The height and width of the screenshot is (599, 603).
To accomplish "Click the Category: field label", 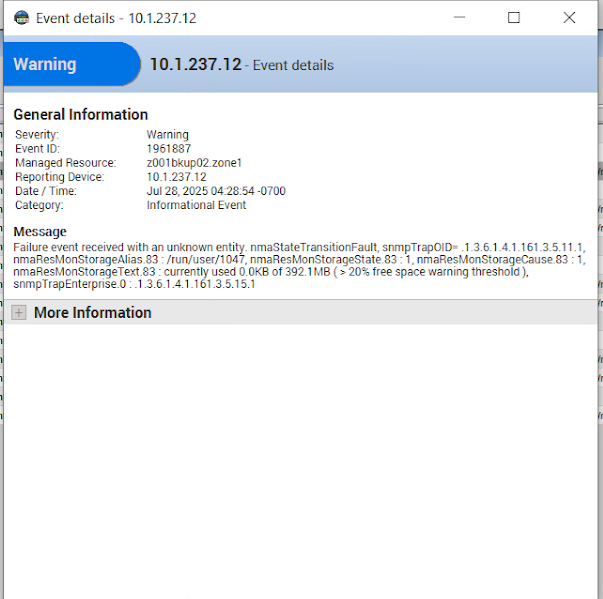I will pyautogui.click(x=39, y=205).
